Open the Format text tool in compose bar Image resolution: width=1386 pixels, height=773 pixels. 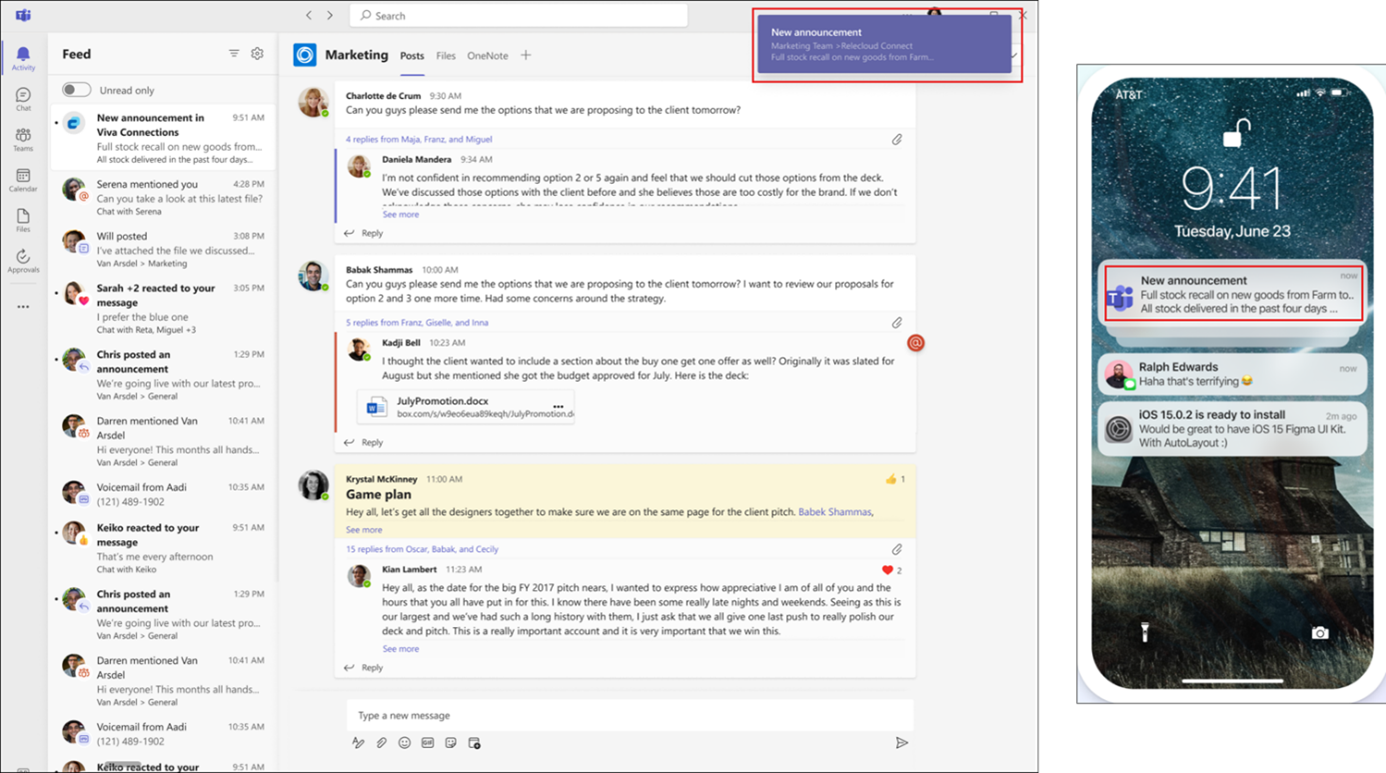[x=358, y=743]
